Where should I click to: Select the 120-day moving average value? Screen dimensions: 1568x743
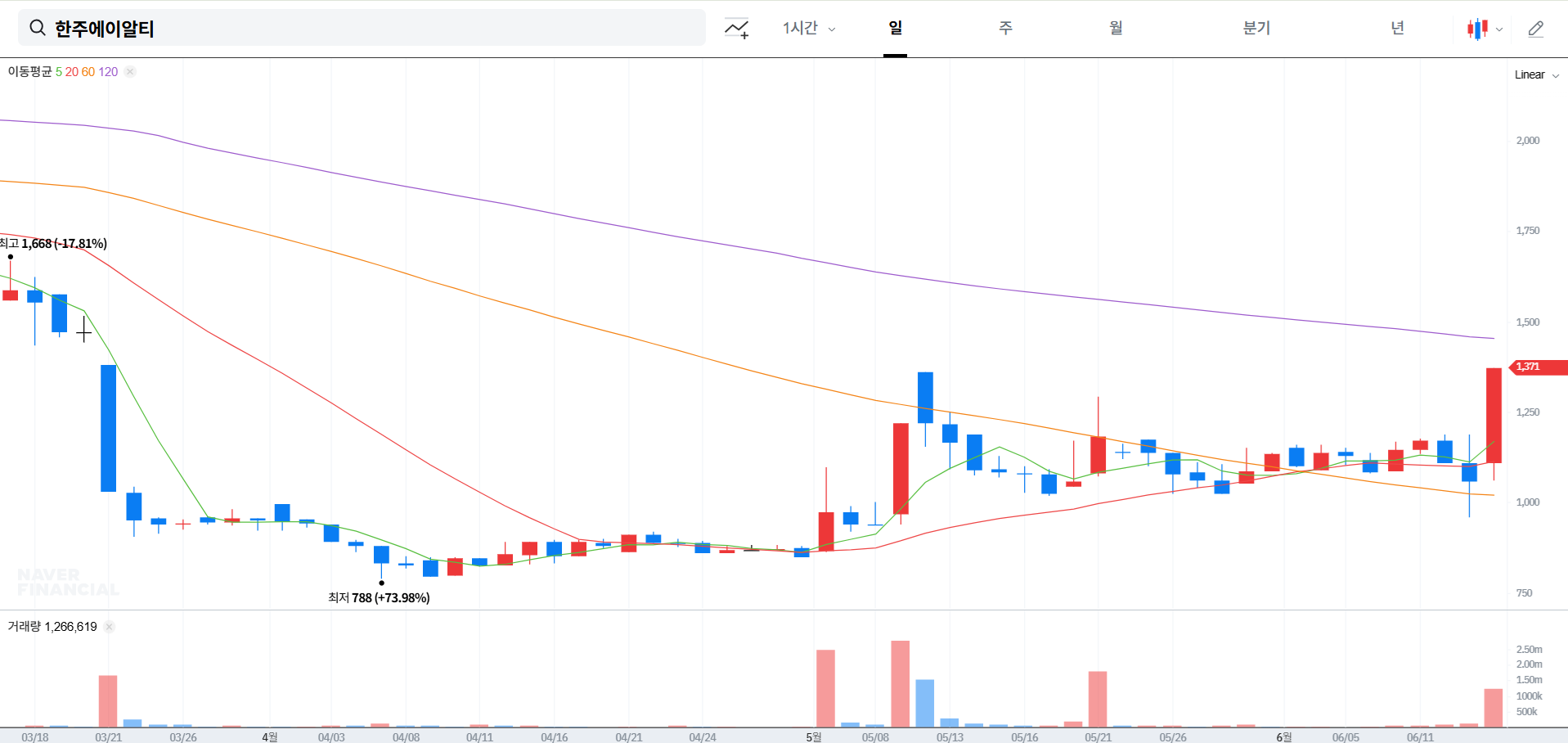(x=108, y=72)
